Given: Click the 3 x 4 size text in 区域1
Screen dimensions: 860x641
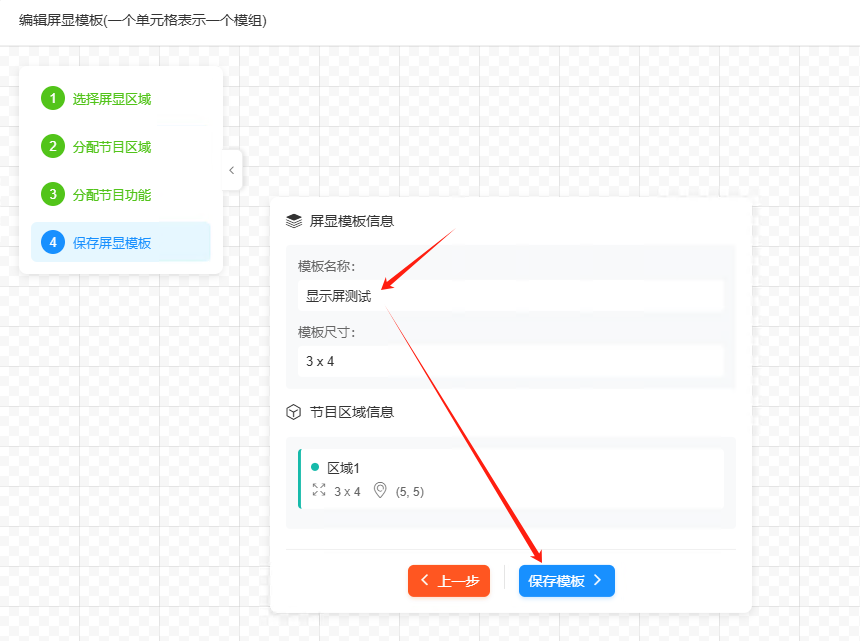Looking at the screenshot, I should (347, 491).
